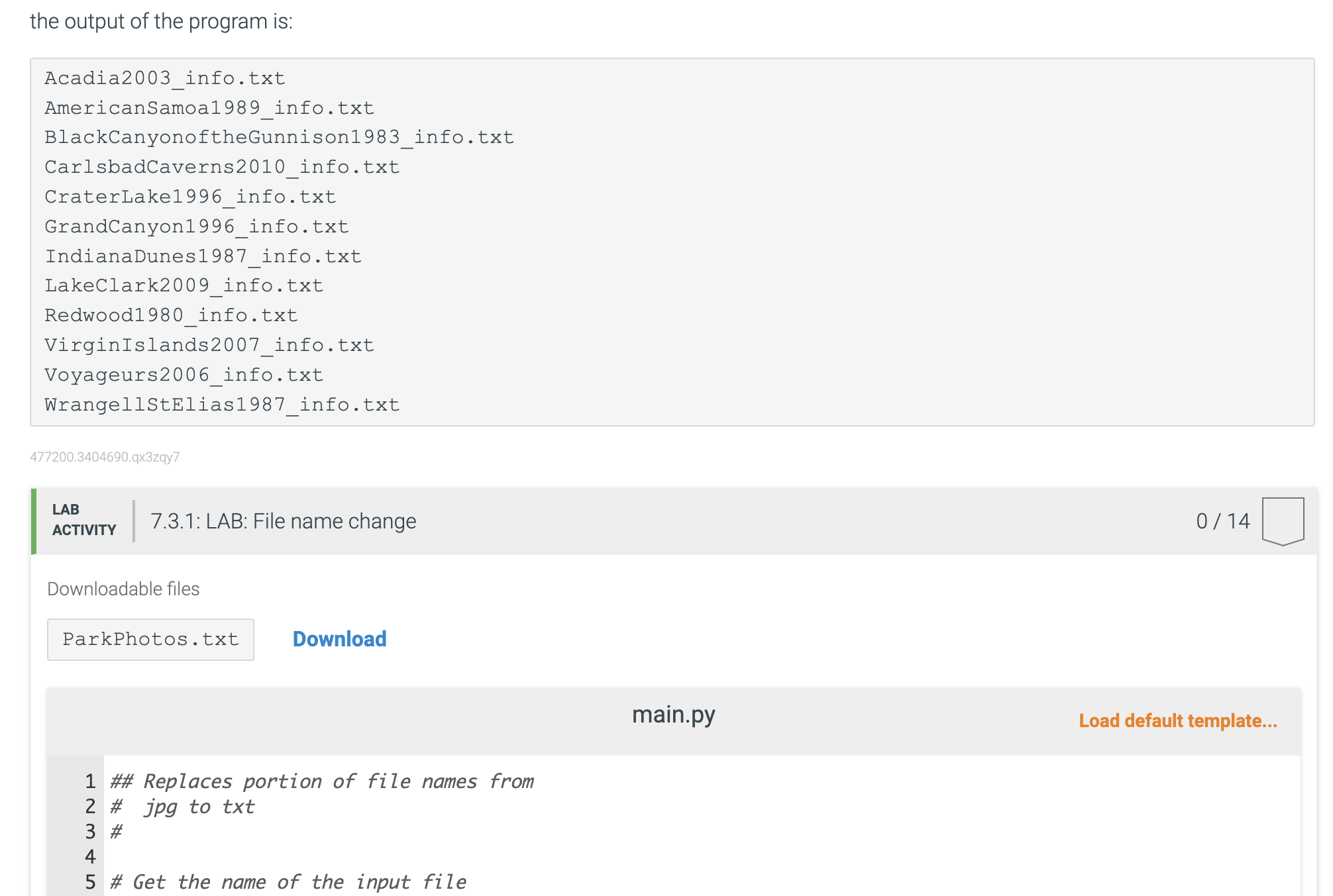The image size is (1333, 896).
Task: Click the 477200.3404690.qx3zqy7 identifier text
Action: (105, 457)
